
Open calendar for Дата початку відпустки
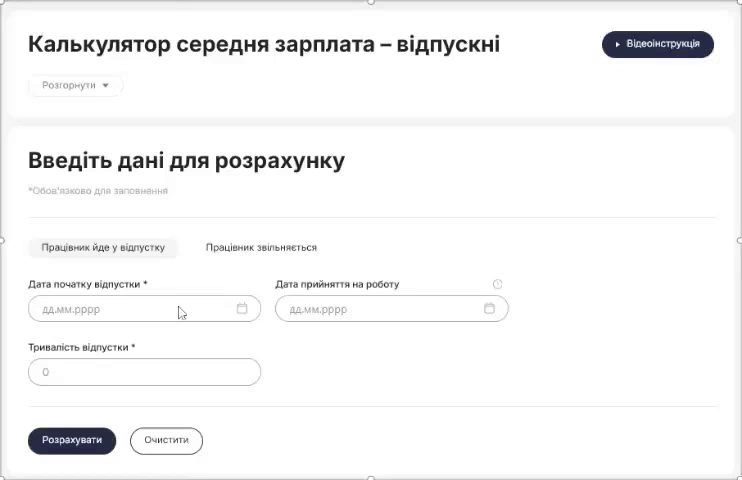242,308
